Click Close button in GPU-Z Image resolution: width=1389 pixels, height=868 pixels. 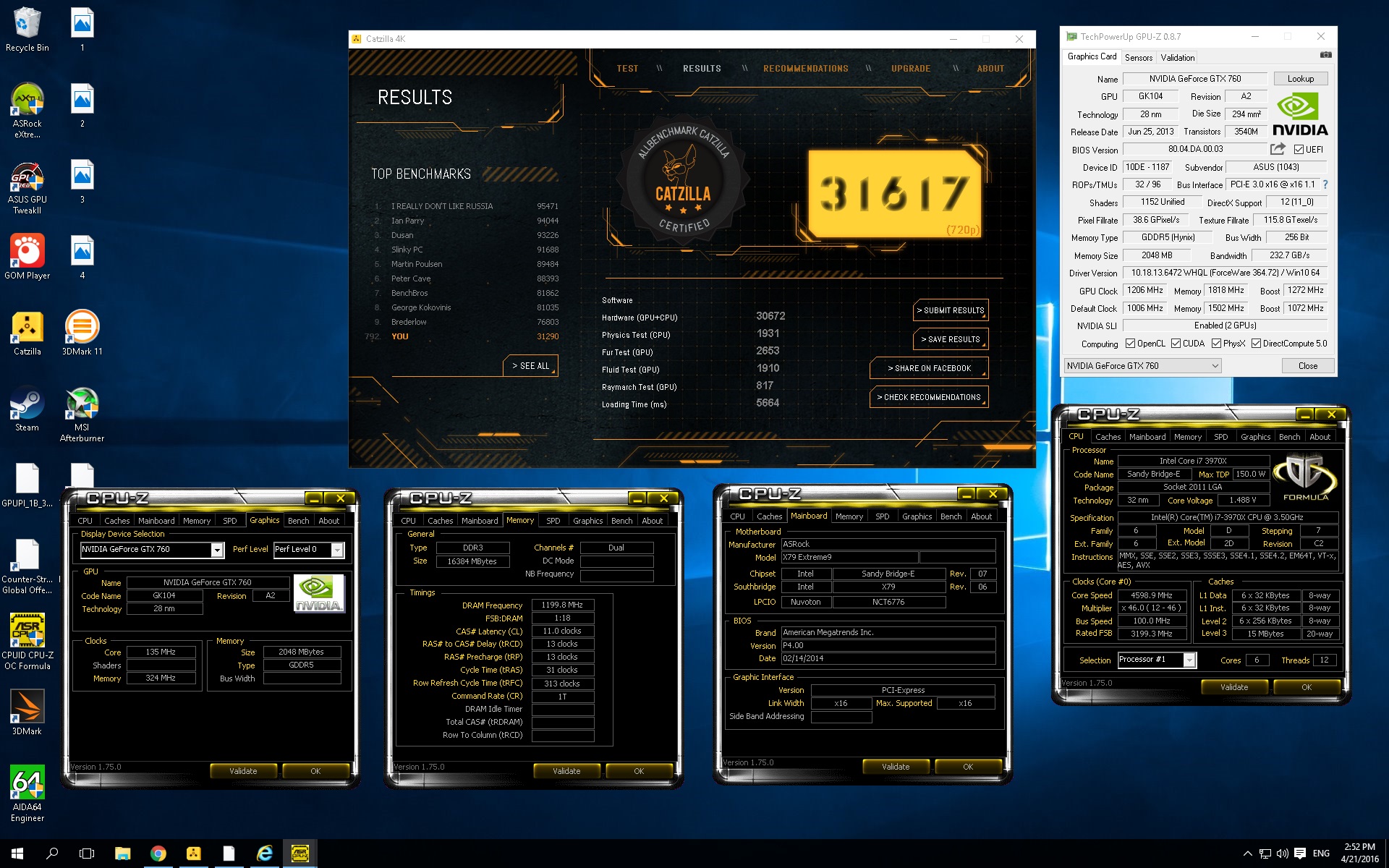(1307, 366)
